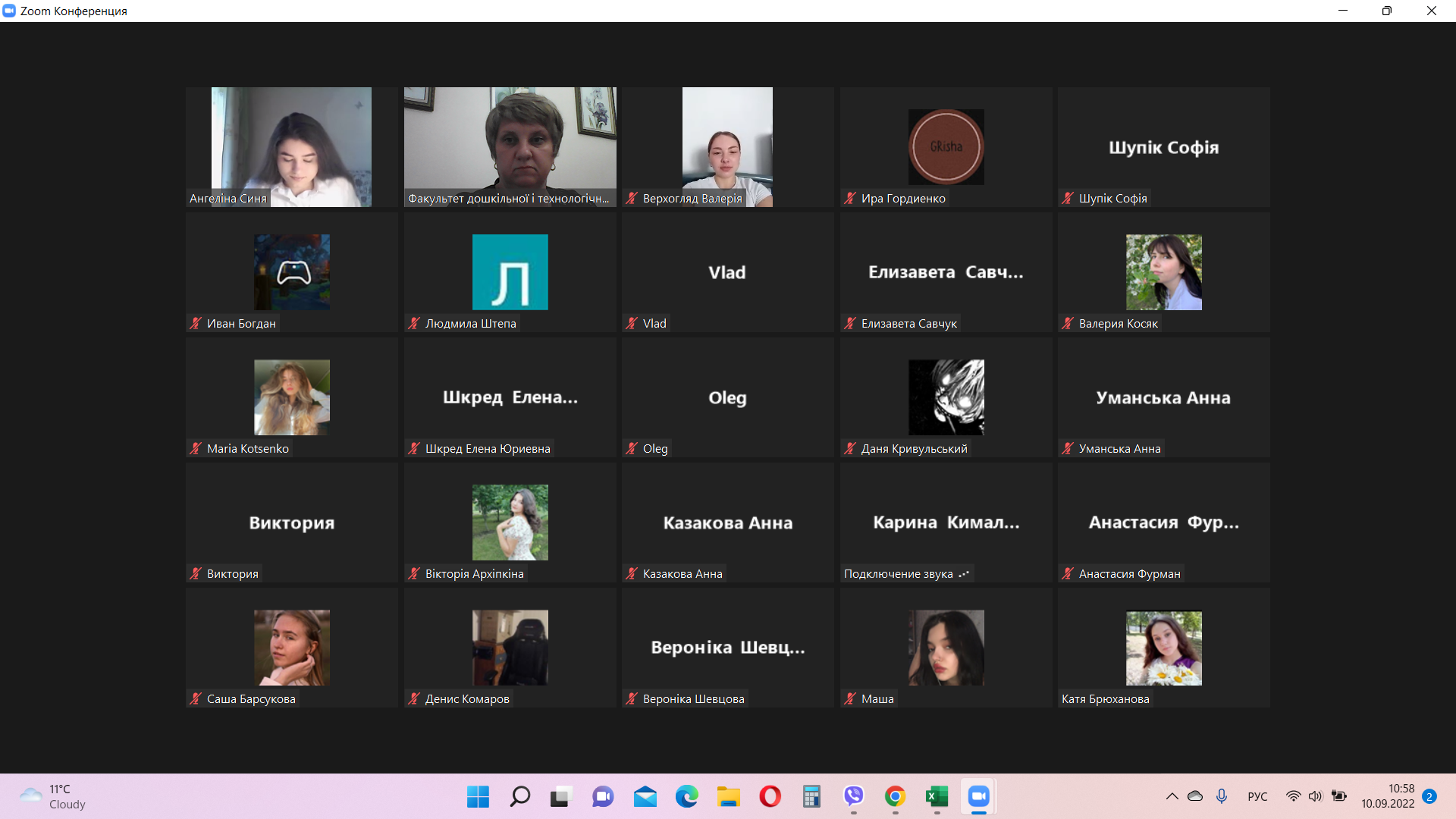Viewport: 1456px width, 819px height.
Task: Click muted mic icon beside Денис Комаров
Action: (414, 699)
